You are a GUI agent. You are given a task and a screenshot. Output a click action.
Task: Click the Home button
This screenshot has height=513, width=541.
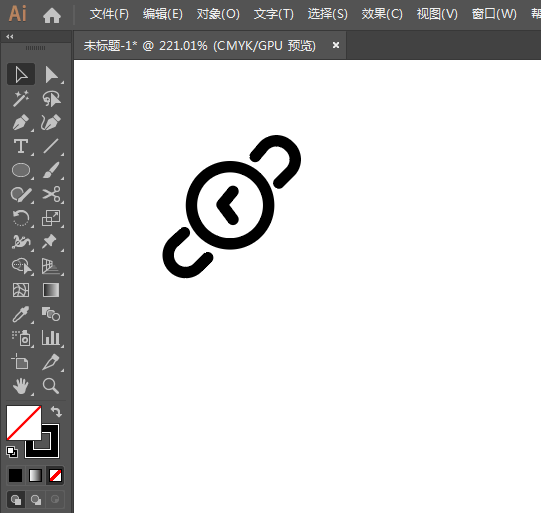point(52,16)
